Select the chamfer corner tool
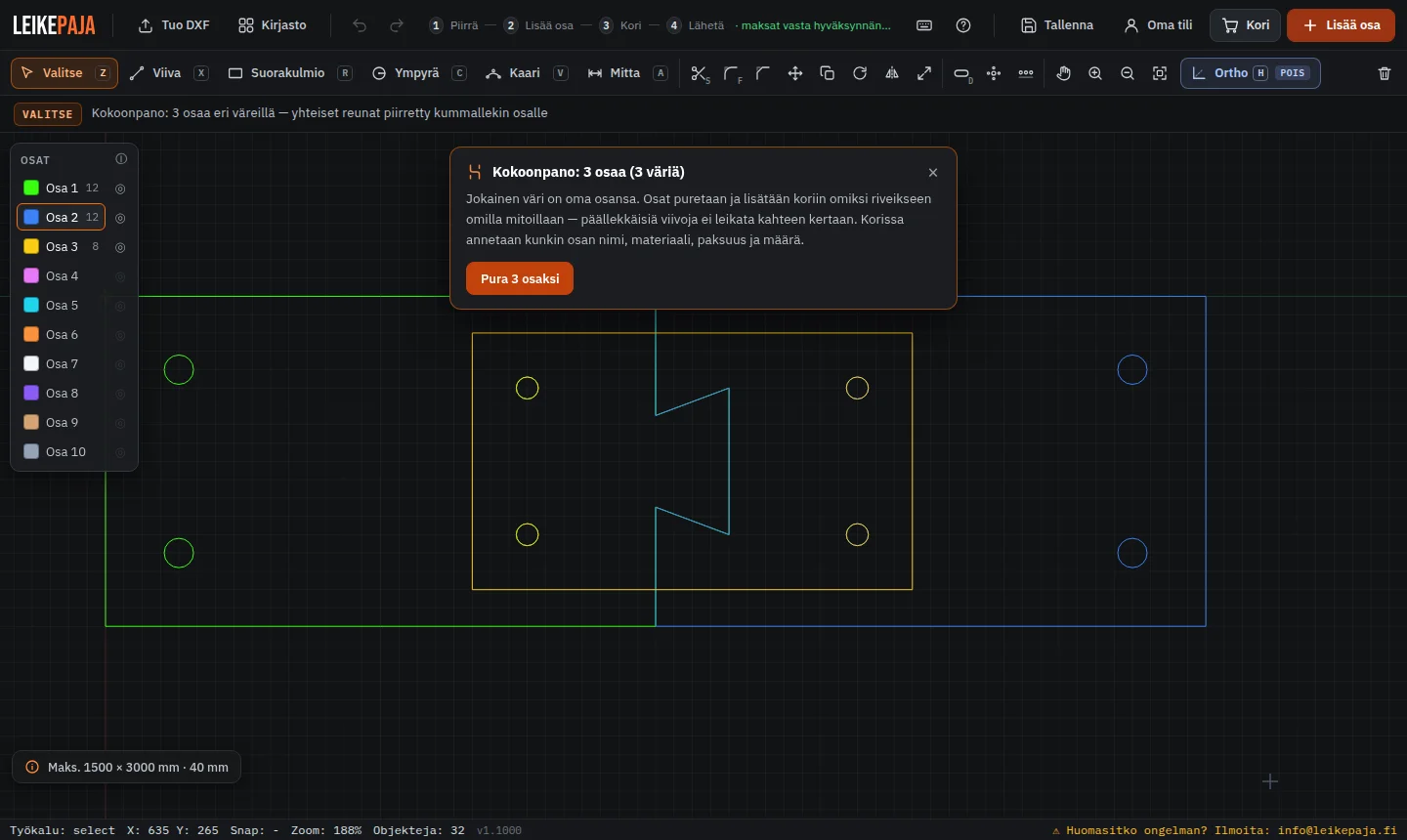The image size is (1407, 840). coord(763,73)
